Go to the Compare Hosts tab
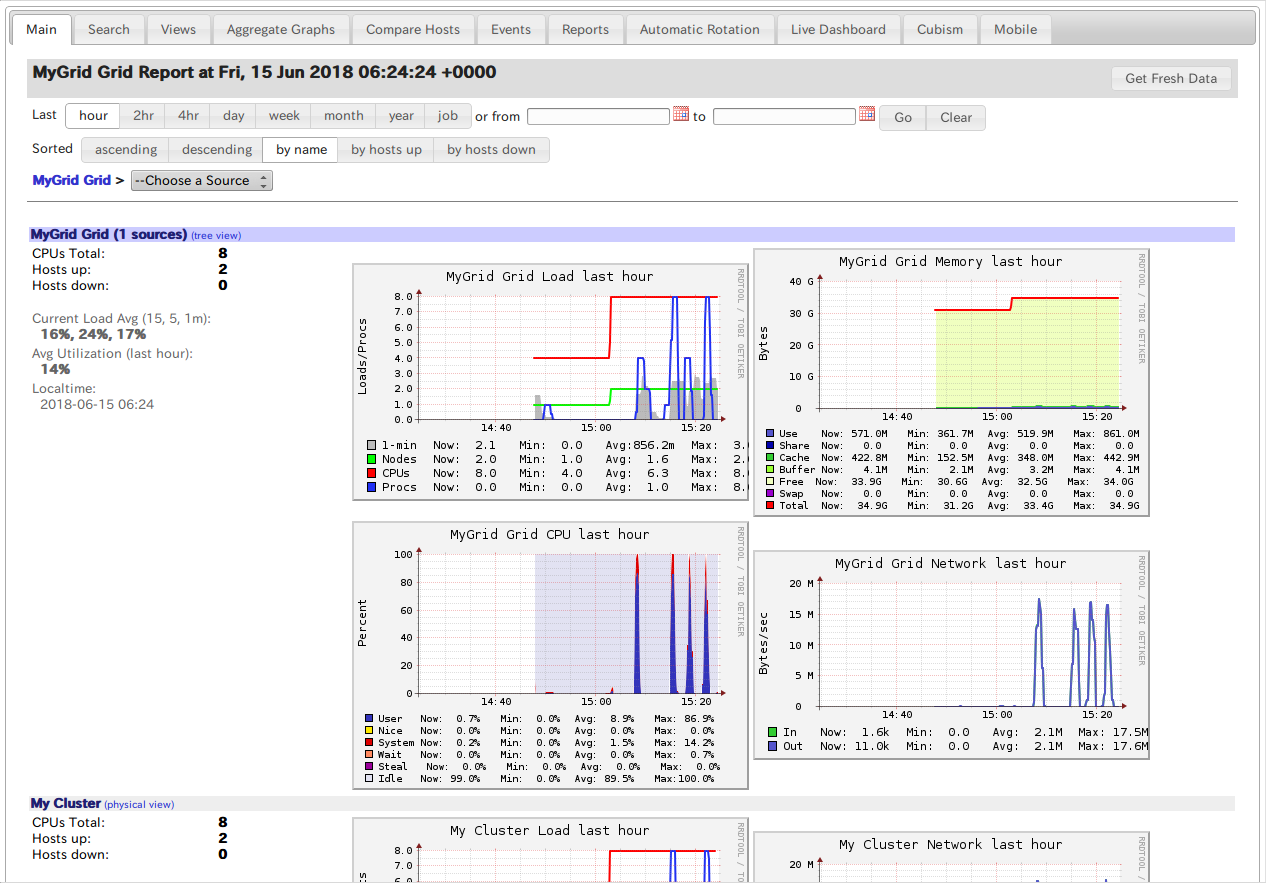The height and width of the screenshot is (883, 1266). pyautogui.click(x=413, y=29)
